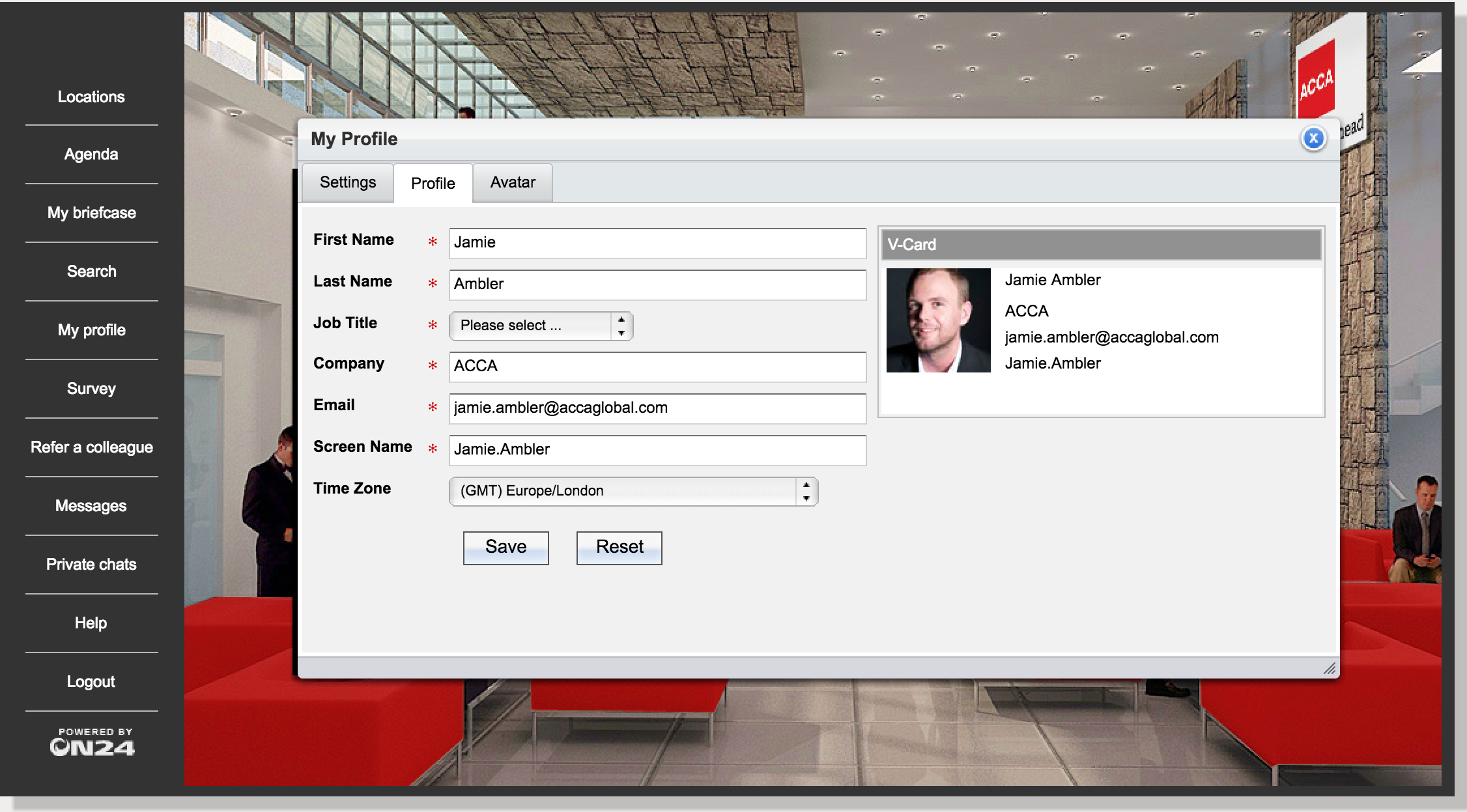This screenshot has height=812, width=1467.
Task: Open Private chats
Action: click(91, 565)
